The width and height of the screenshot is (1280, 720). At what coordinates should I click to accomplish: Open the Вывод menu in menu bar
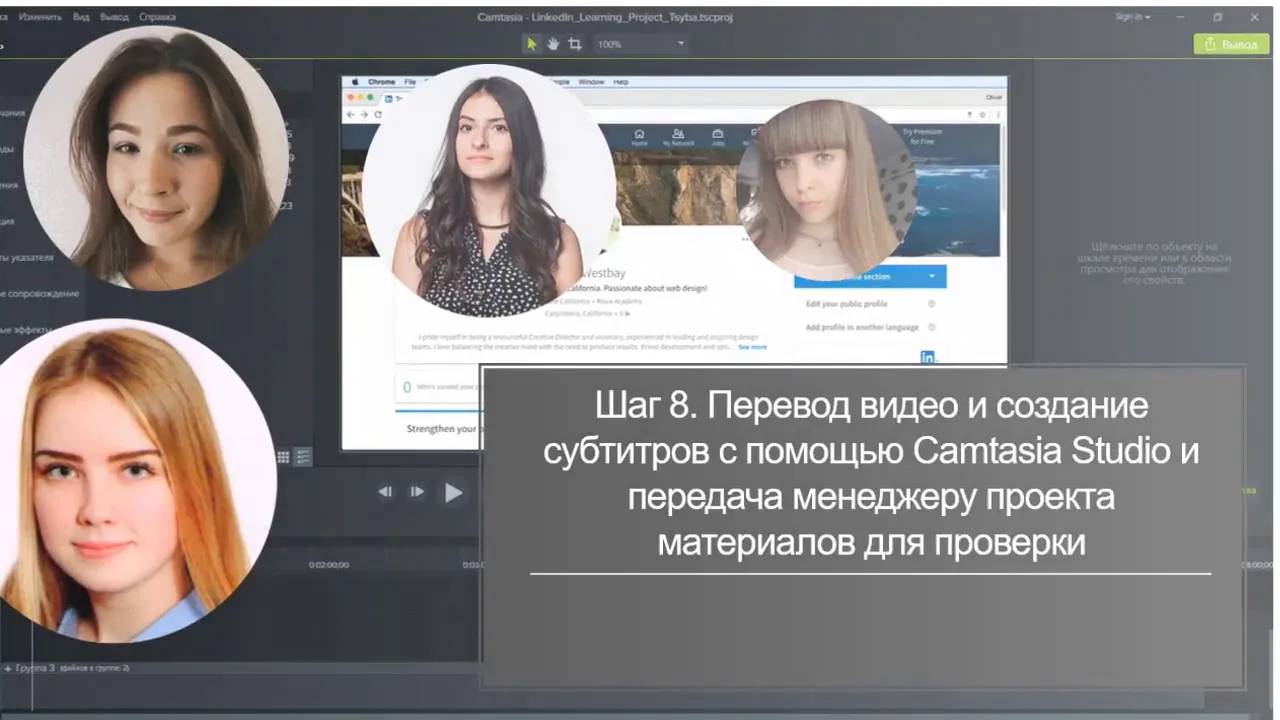[x=114, y=17]
